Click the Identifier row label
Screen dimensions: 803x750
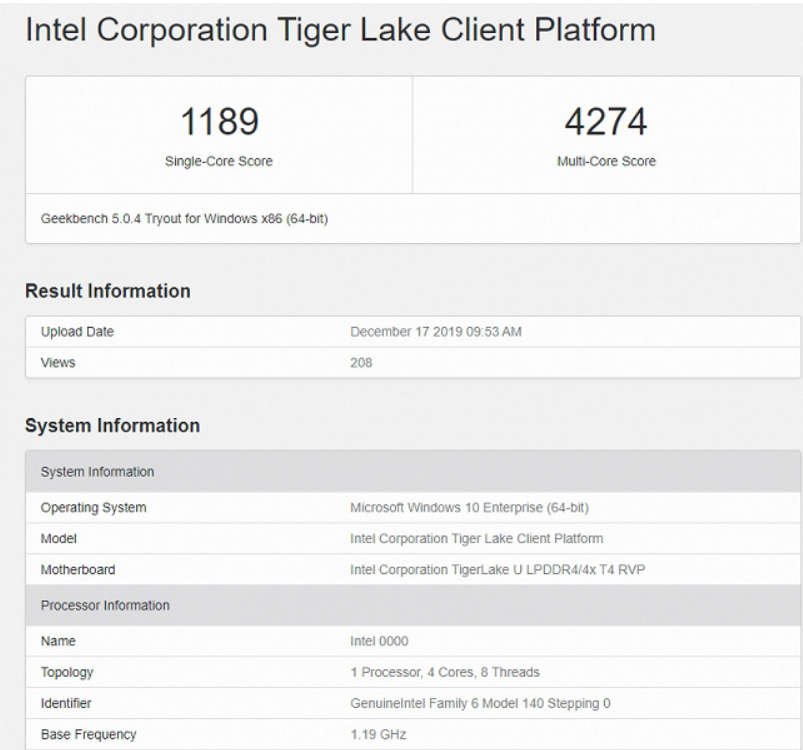tap(66, 703)
